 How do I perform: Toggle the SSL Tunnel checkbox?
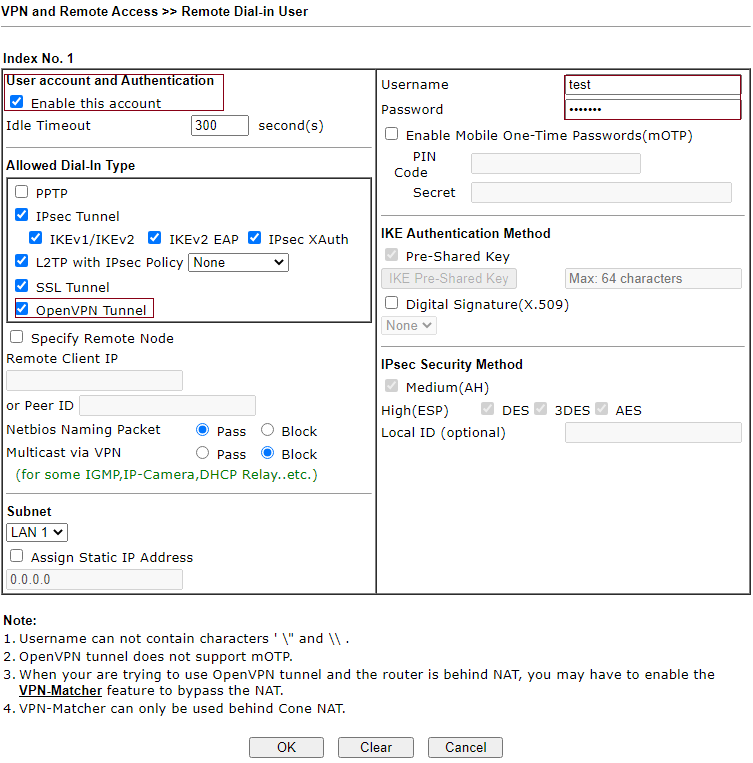22,286
